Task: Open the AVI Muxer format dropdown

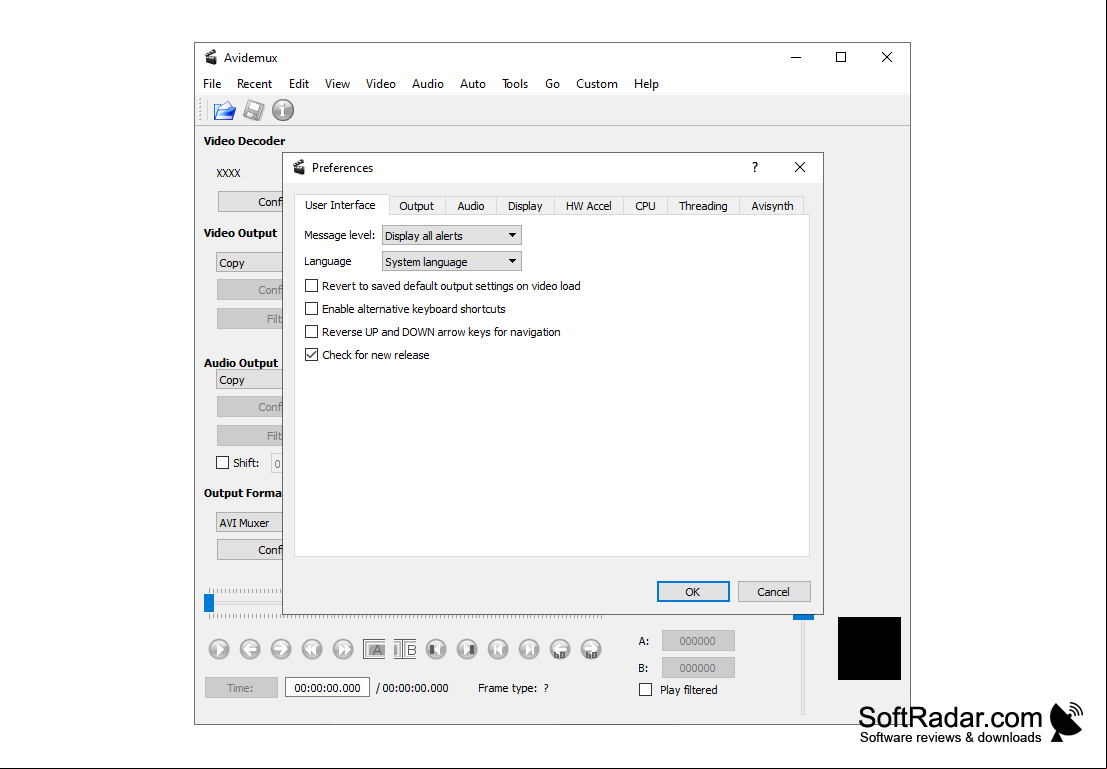Action: tap(249, 523)
